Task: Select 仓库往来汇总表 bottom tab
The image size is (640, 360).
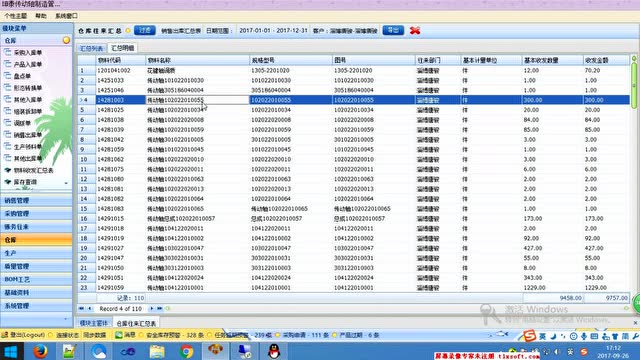Action: (x=136, y=323)
